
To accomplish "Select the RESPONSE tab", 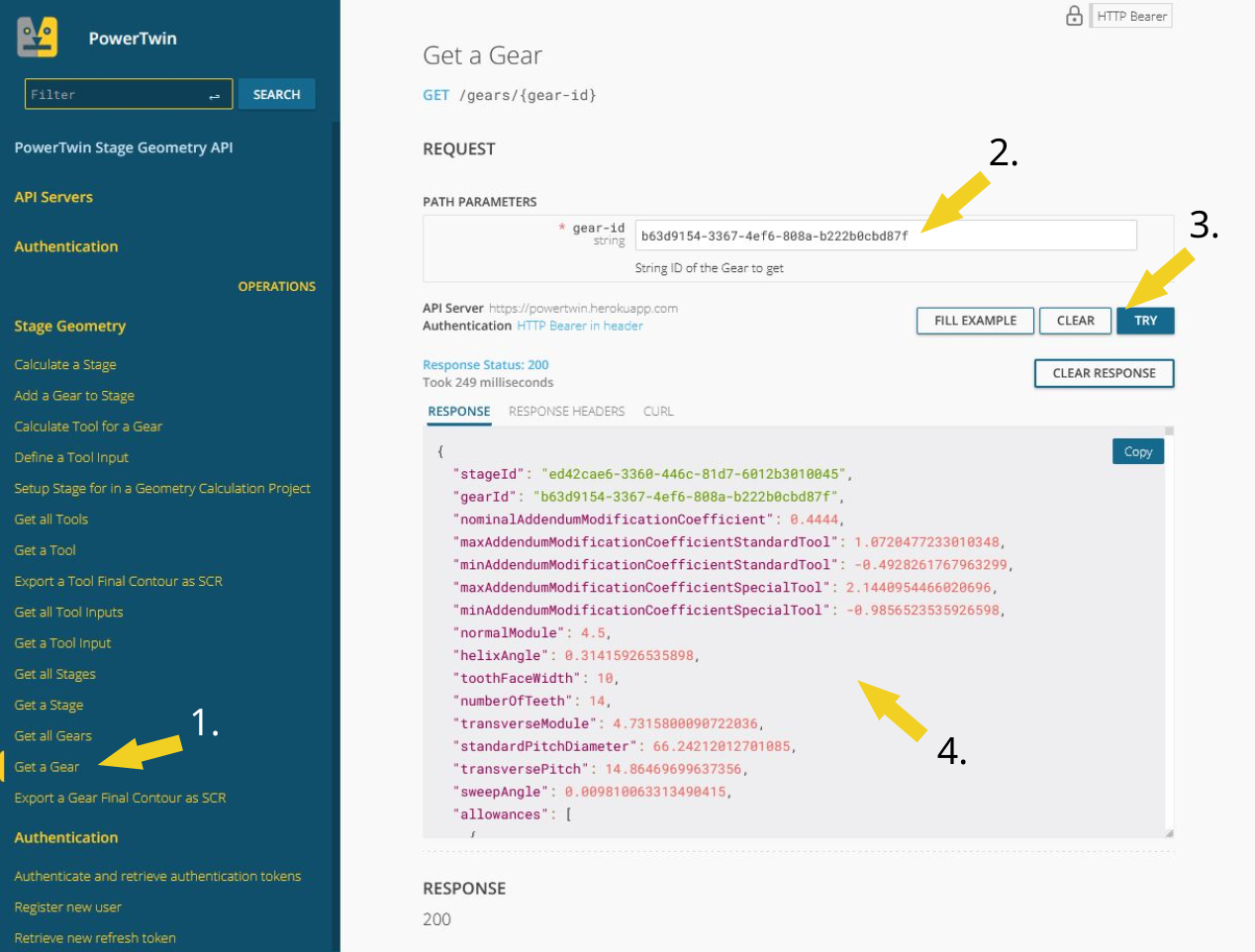I will (458, 412).
